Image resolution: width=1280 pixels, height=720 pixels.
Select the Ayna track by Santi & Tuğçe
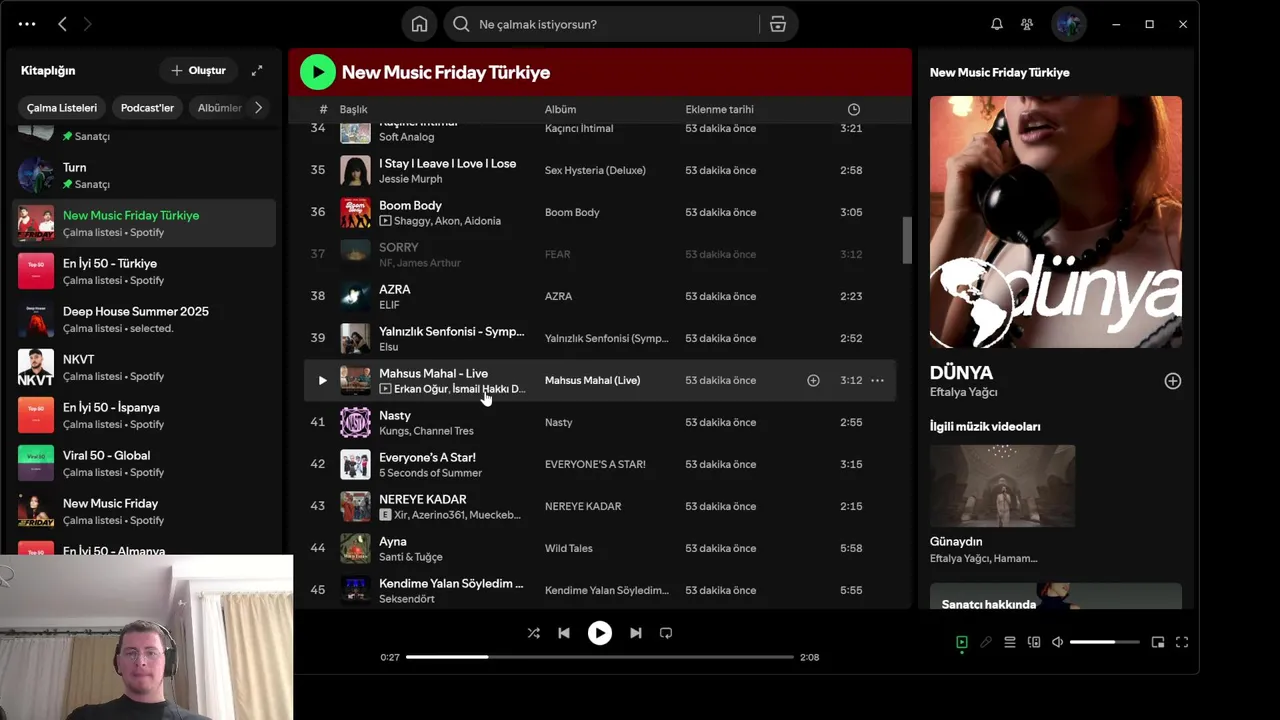point(600,548)
